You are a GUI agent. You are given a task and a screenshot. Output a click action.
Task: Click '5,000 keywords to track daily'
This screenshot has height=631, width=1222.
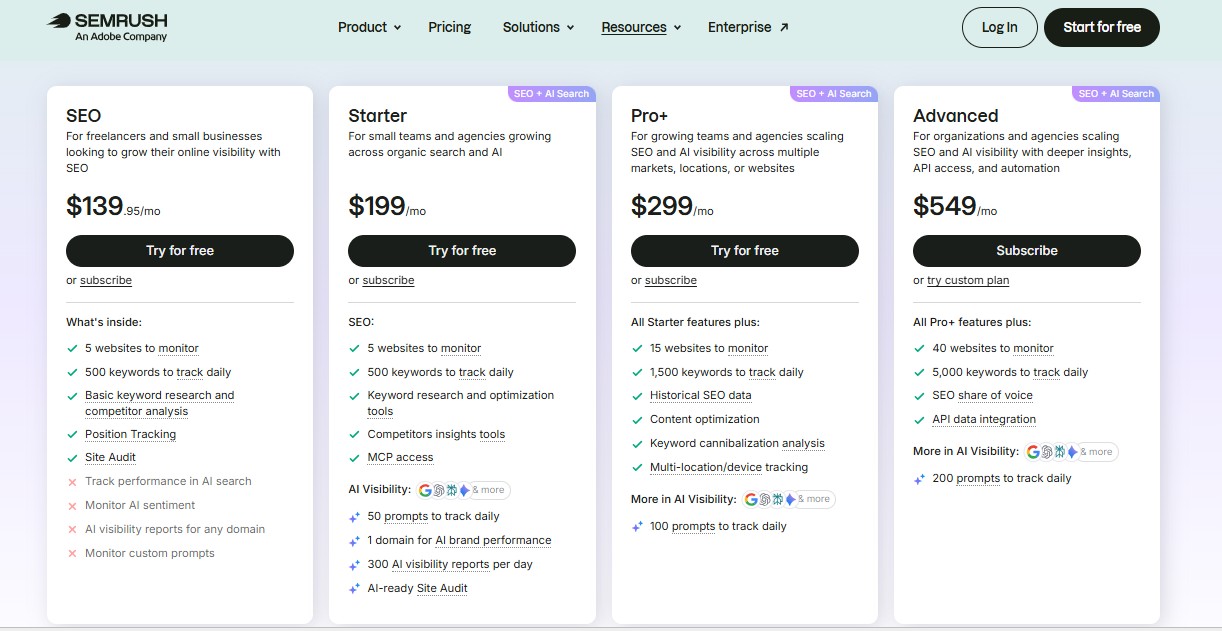pyautogui.click(x=1010, y=372)
